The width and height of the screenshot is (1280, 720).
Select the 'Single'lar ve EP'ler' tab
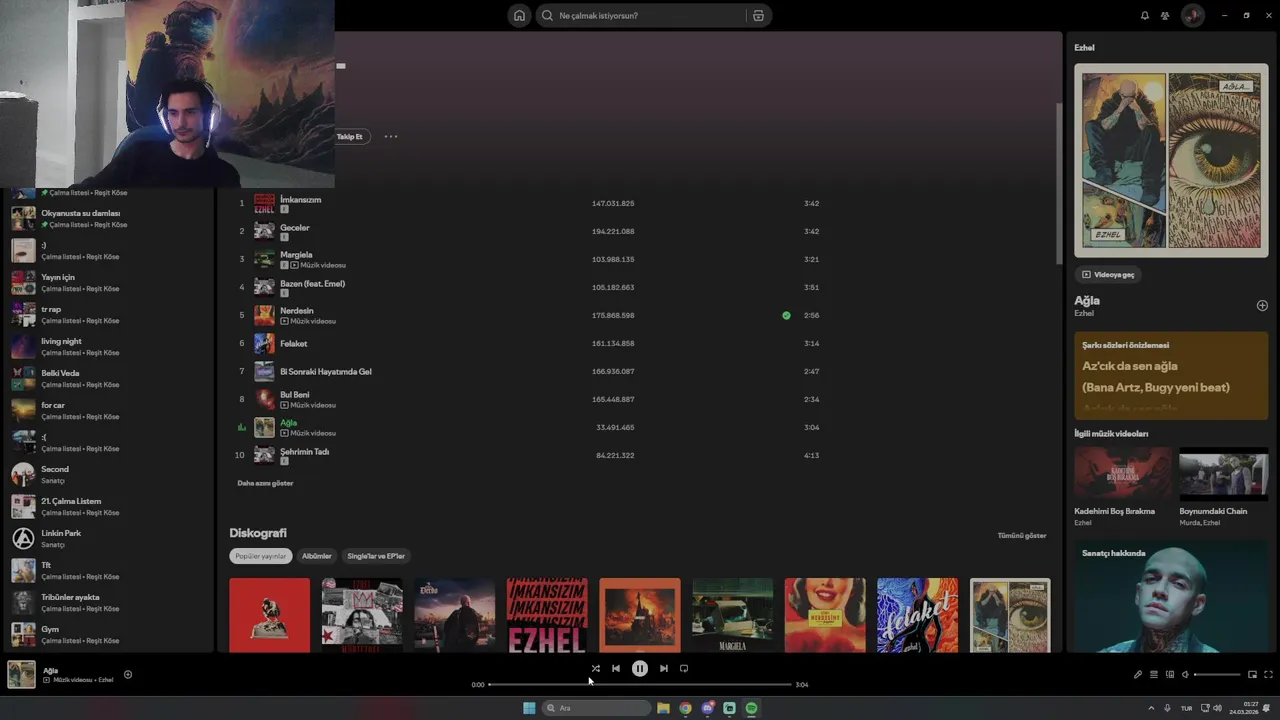click(376, 556)
